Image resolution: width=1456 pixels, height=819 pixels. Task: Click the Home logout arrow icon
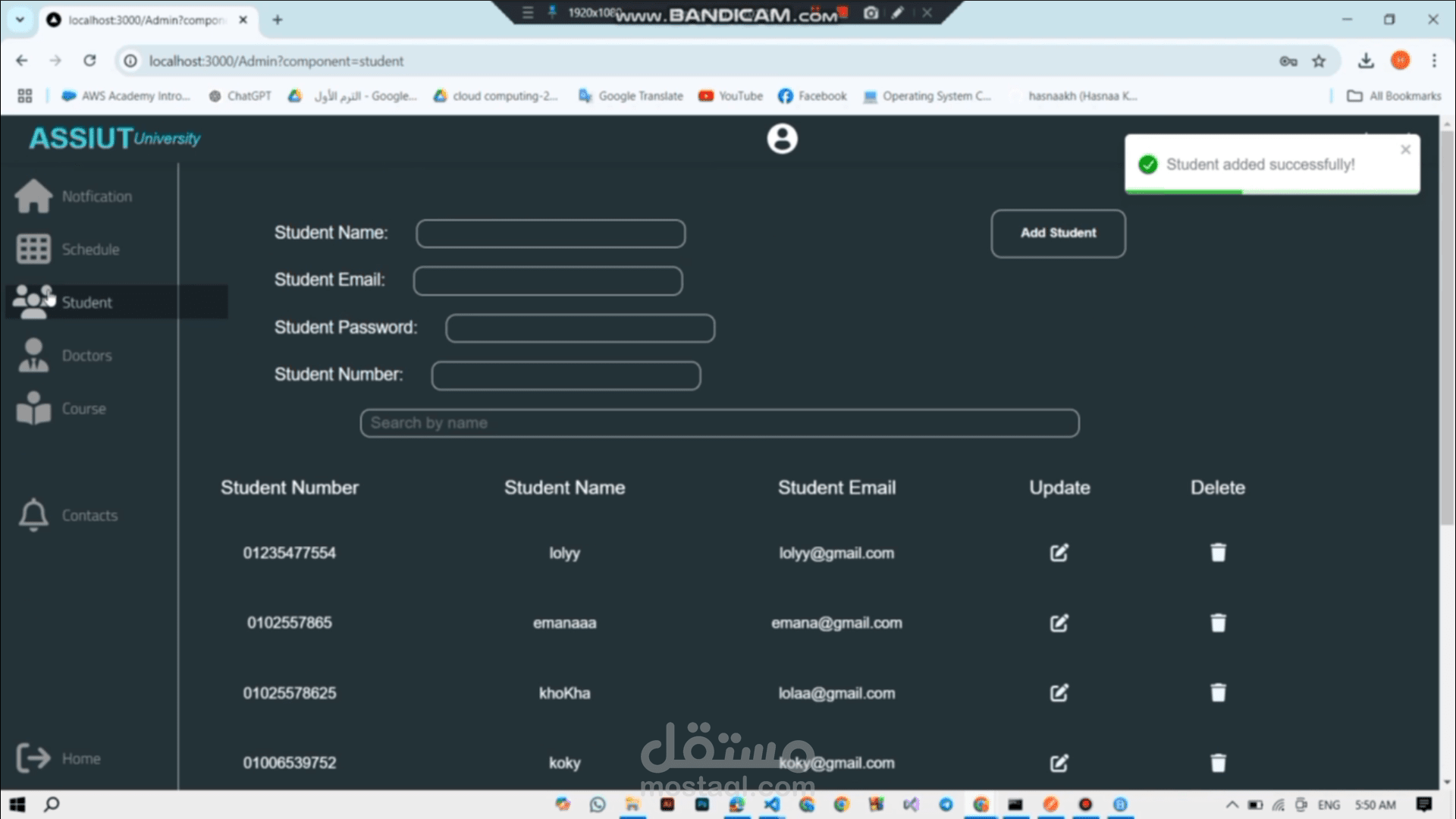33,758
